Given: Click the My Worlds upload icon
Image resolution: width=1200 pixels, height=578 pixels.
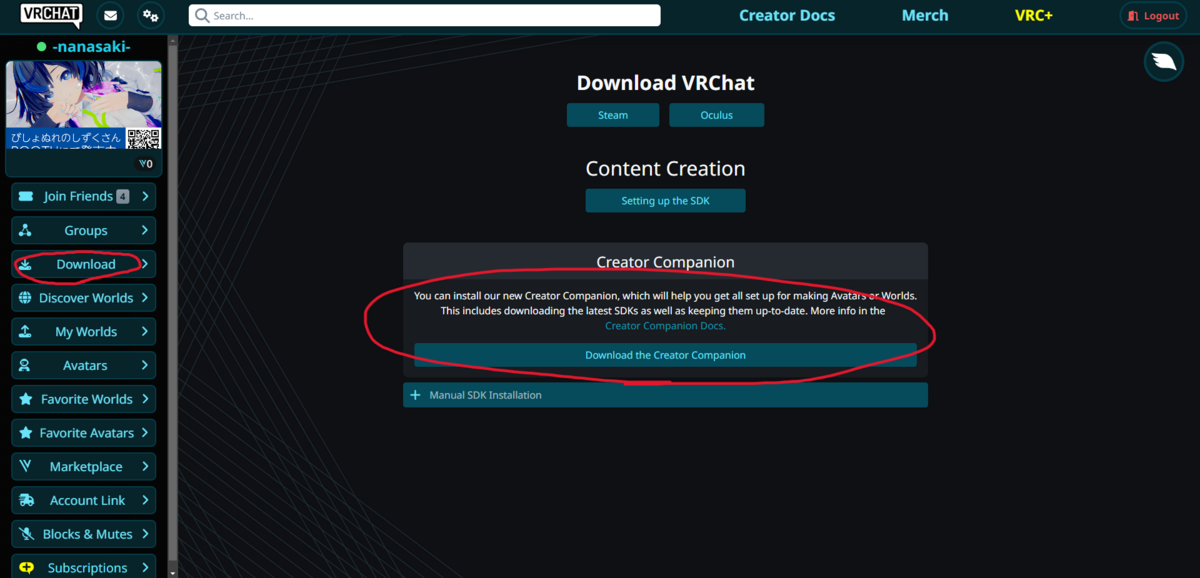Looking at the screenshot, I should pos(26,332).
